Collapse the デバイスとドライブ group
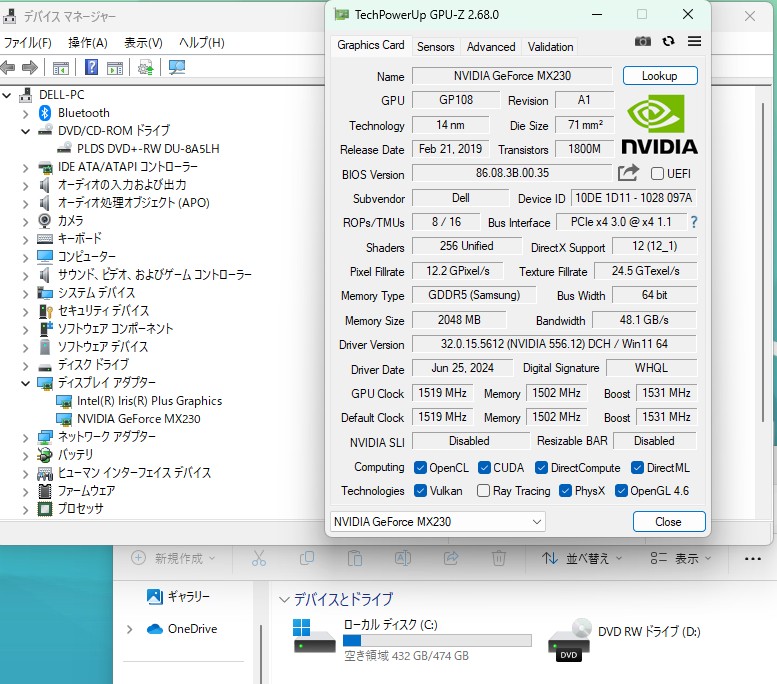This screenshot has height=684, width=777. (x=284, y=600)
